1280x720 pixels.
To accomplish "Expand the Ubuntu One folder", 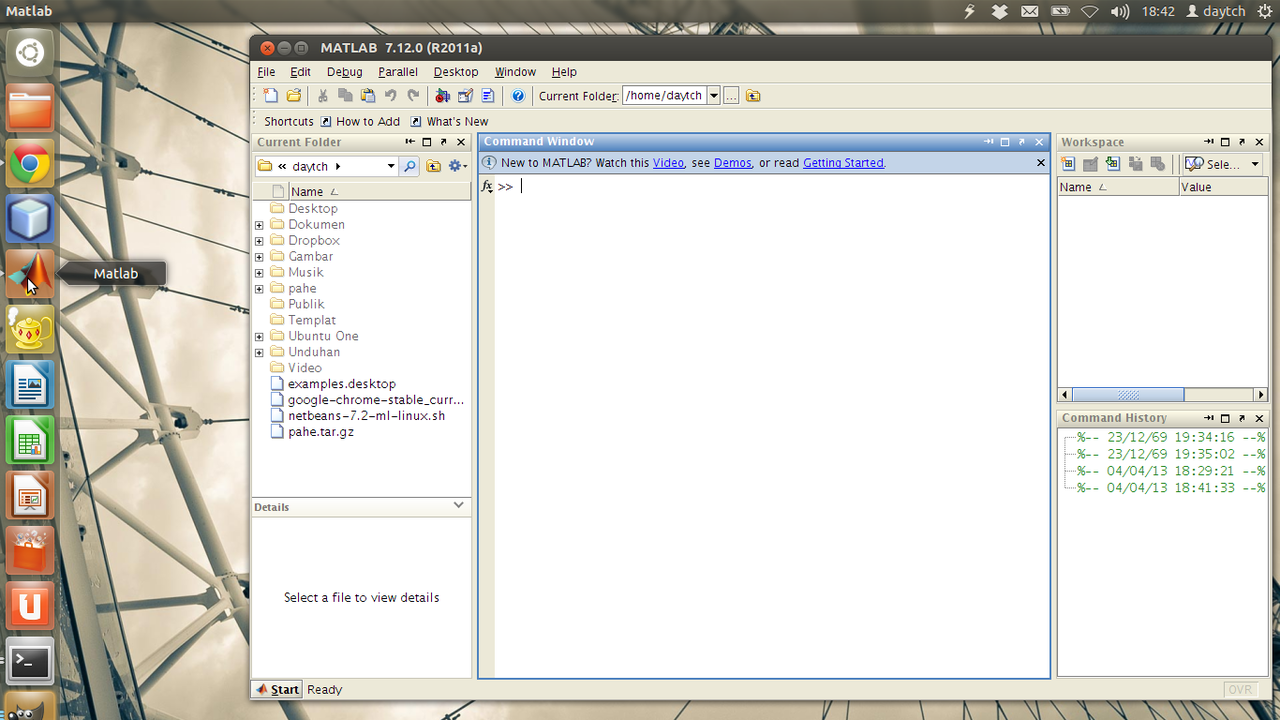I will pos(259,337).
